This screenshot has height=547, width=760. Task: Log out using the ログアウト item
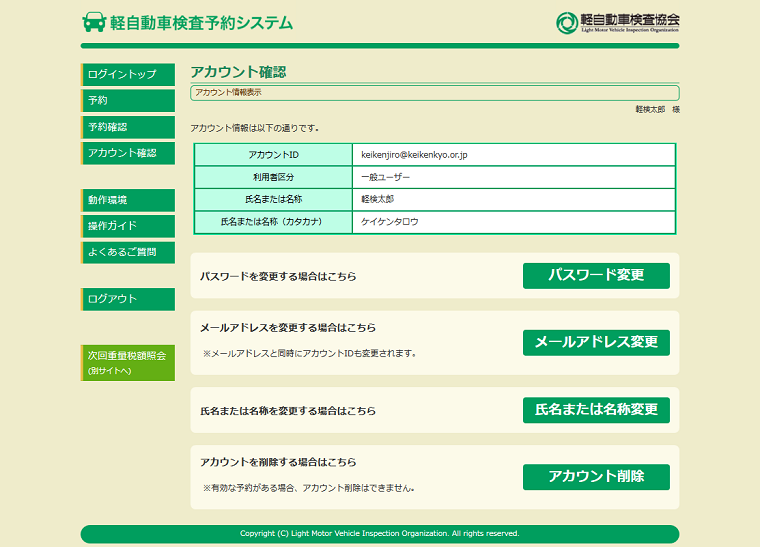(x=128, y=299)
